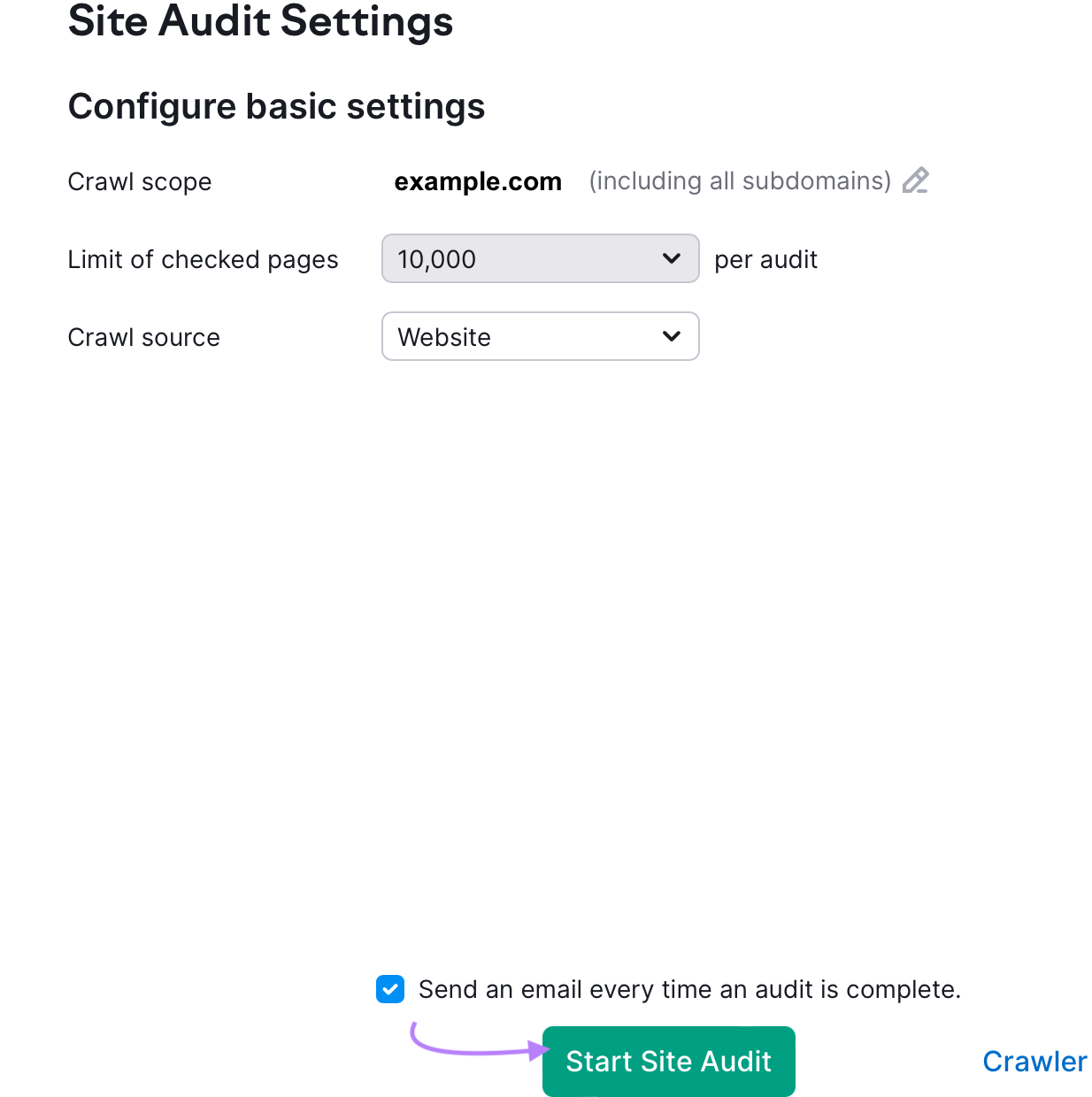Click the purple arrow pointing to Start Site Audit
Viewport: 1092px width, 1097px height.
pyautogui.click(x=469, y=1048)
